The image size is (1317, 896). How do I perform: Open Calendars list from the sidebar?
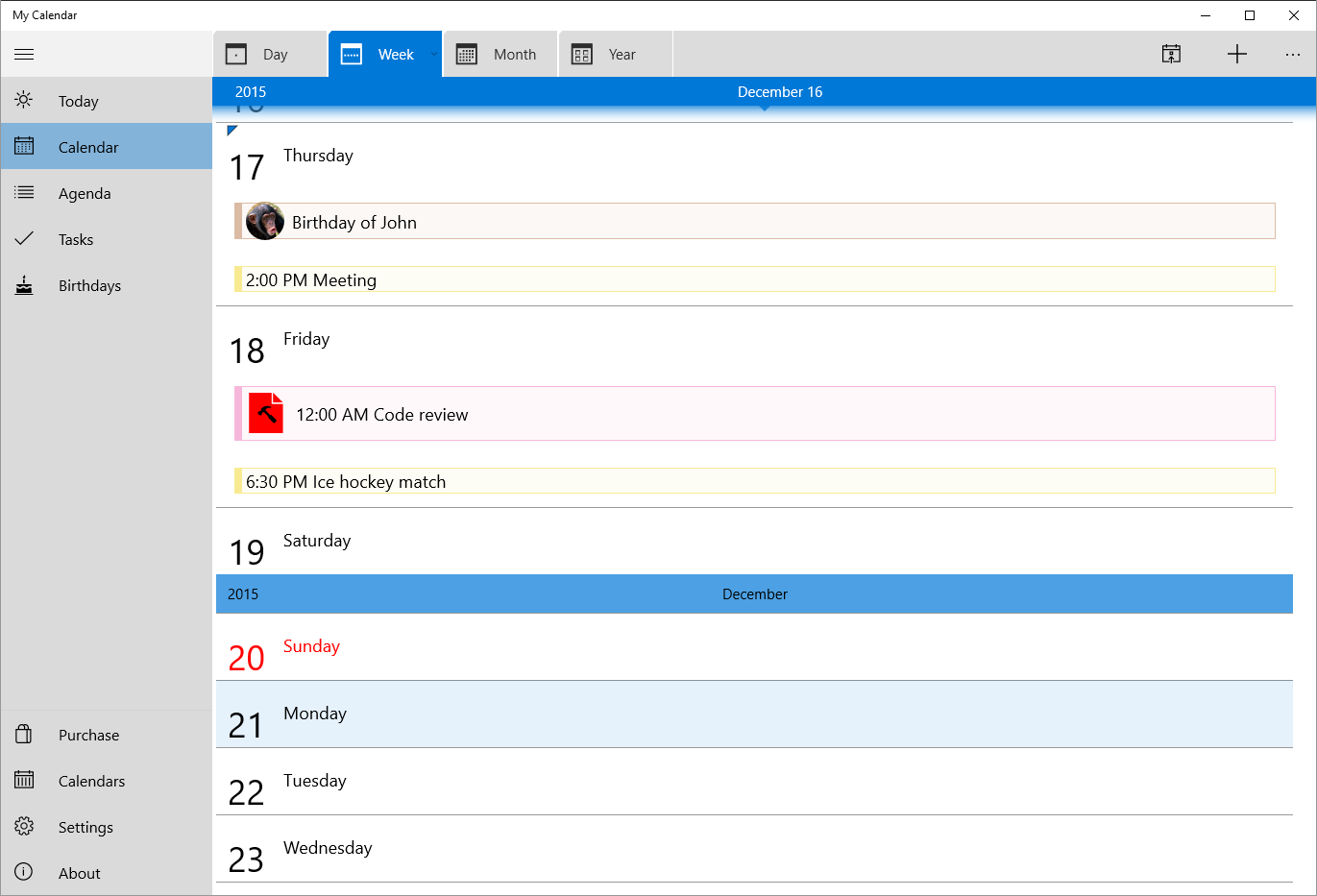24,780
